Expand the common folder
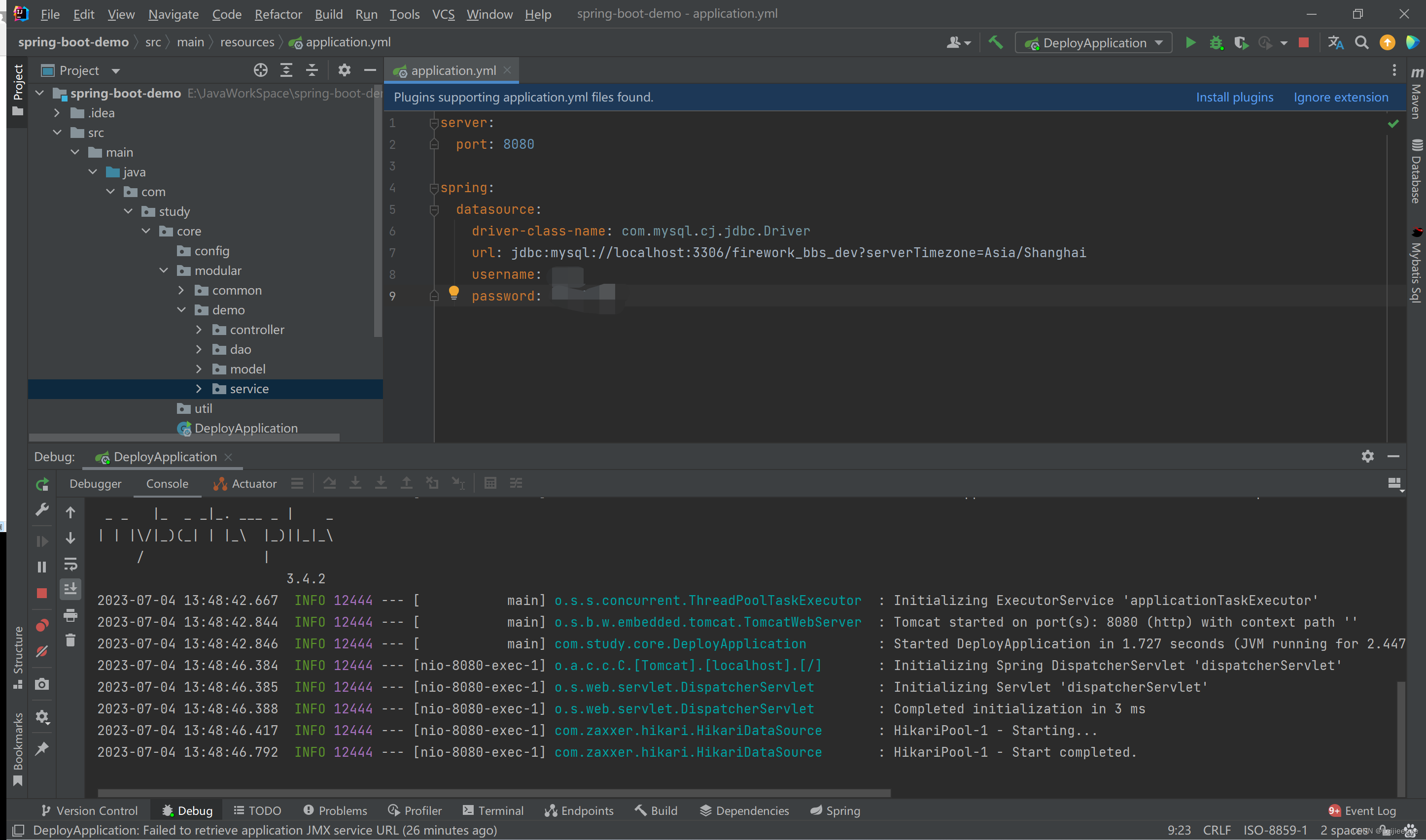The height and width of the screenshot is (840, 1426). tap(181, 290)
